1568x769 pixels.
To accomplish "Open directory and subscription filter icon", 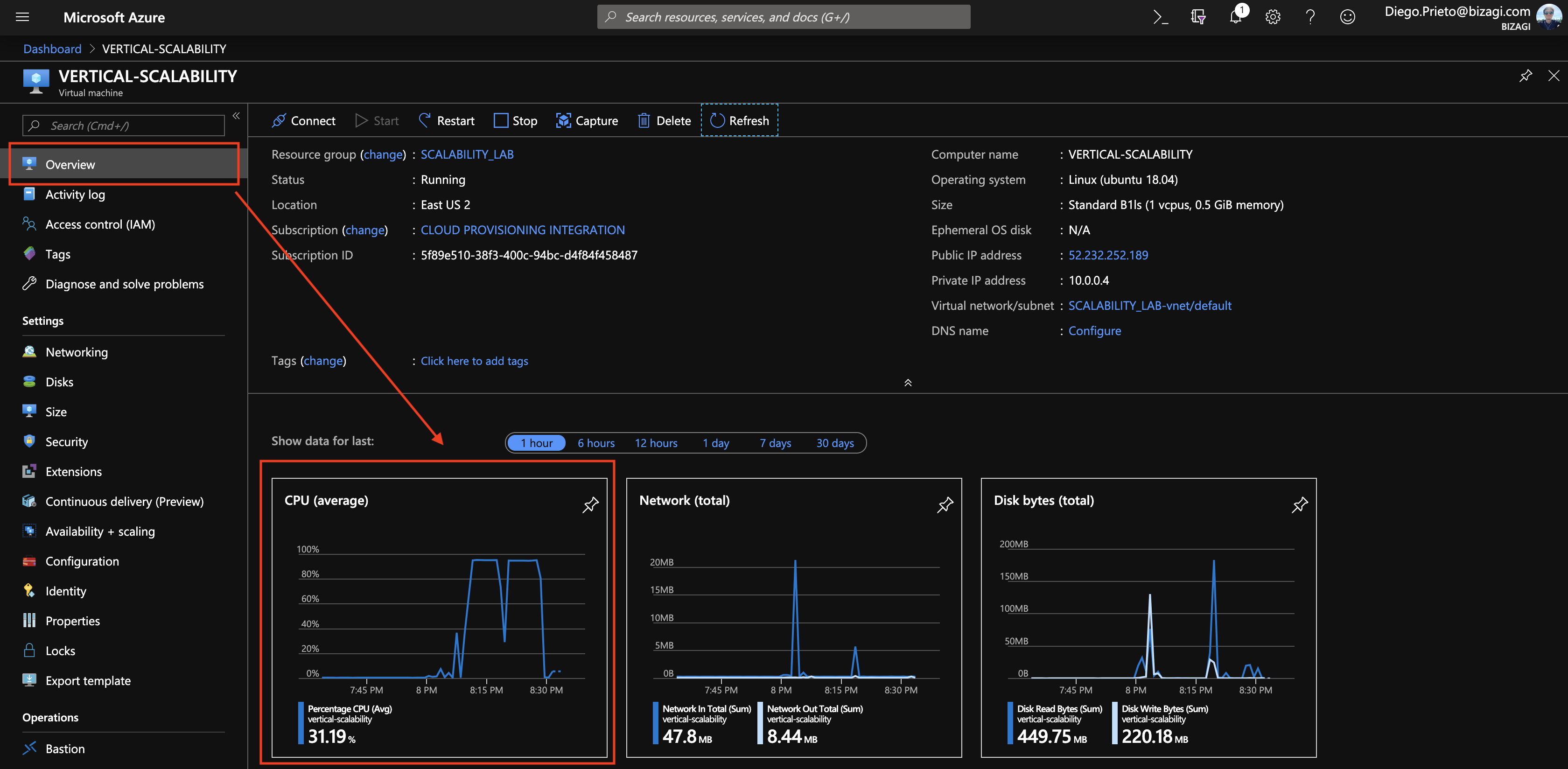I will 1198,17.
